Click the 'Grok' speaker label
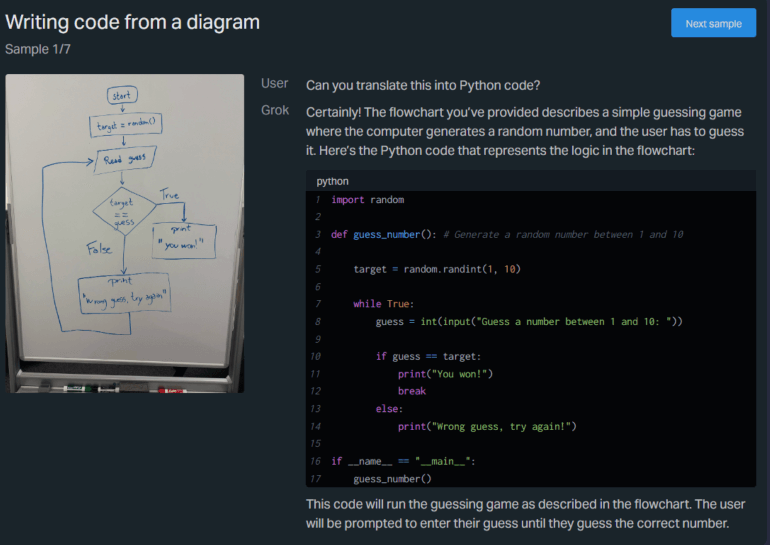770x545 pixels. (274, 109)
